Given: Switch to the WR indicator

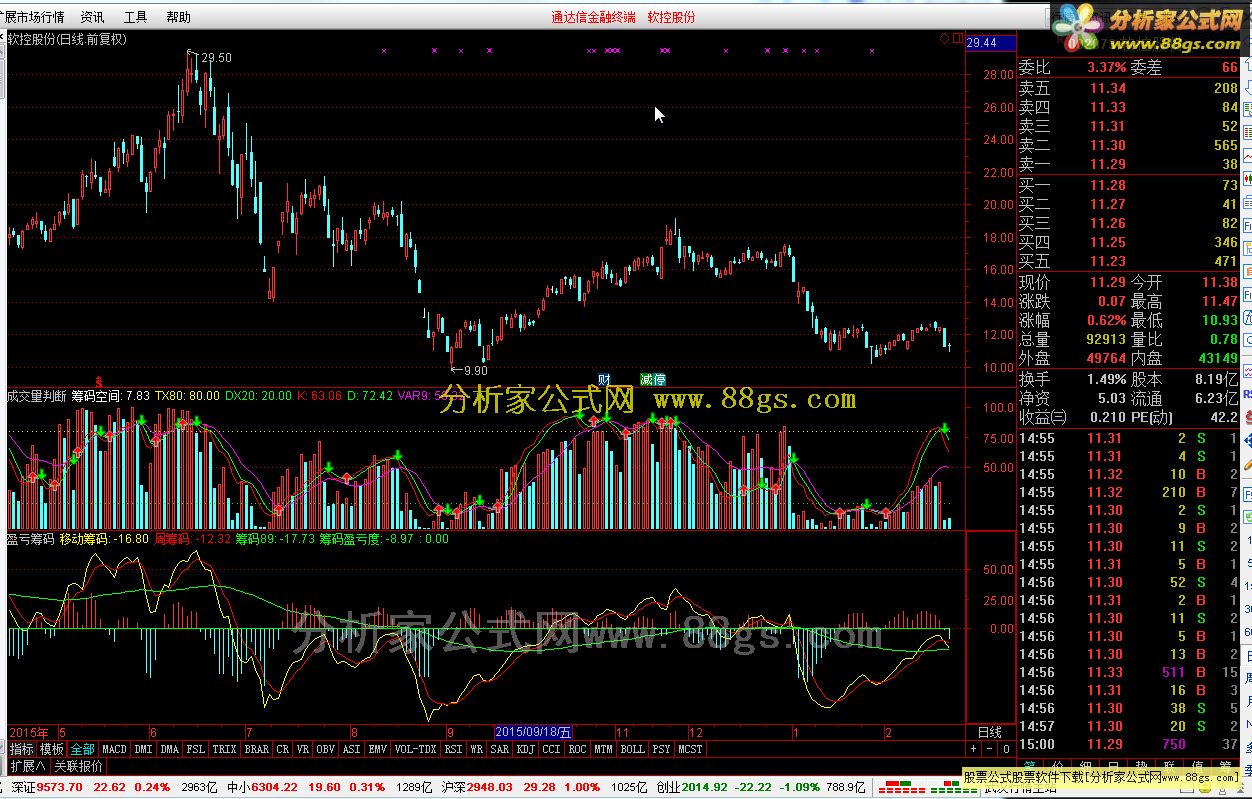Looking at the screenshot, I should [477, 749].
